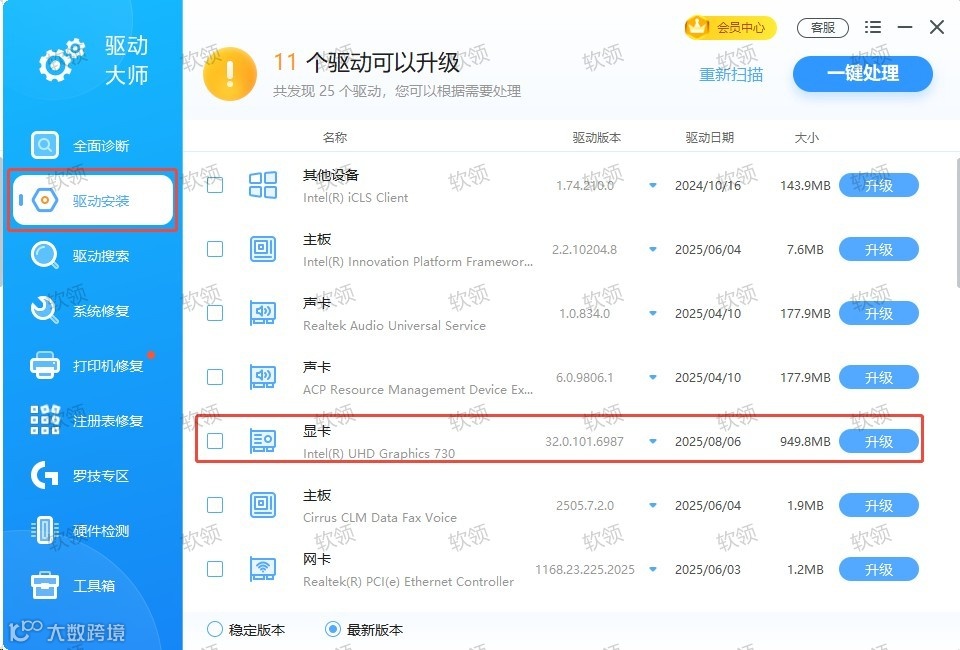Select the 最新版本 radio button

[333, 629]
